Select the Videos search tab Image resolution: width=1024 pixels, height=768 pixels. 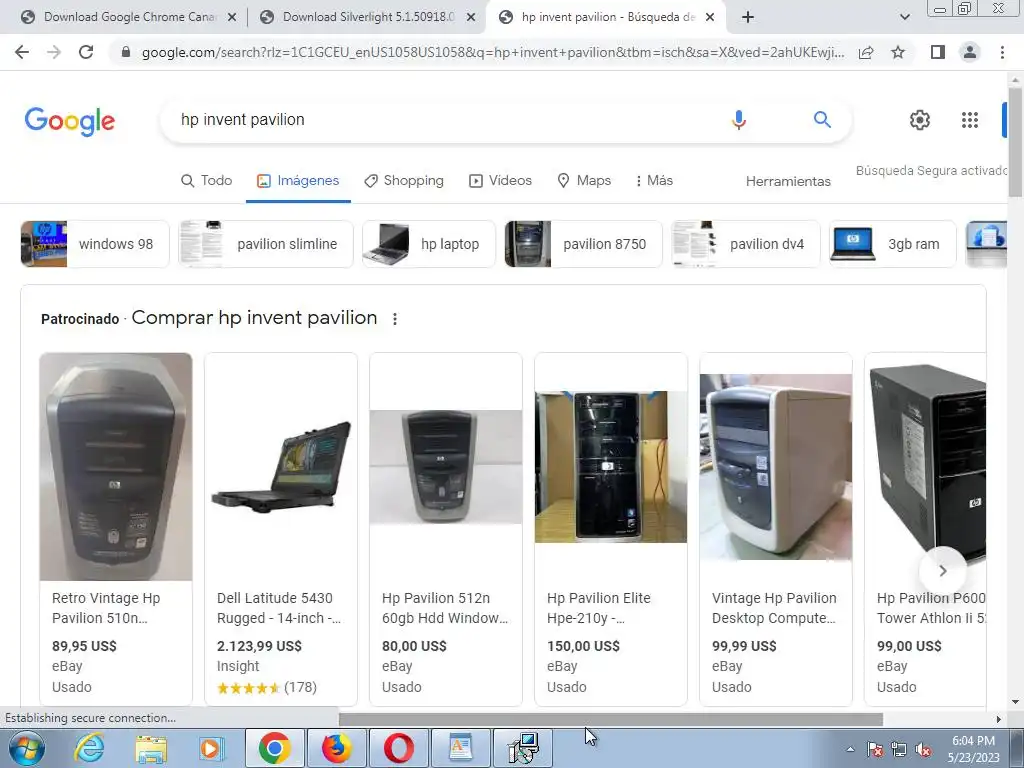[x=500, y=181]
